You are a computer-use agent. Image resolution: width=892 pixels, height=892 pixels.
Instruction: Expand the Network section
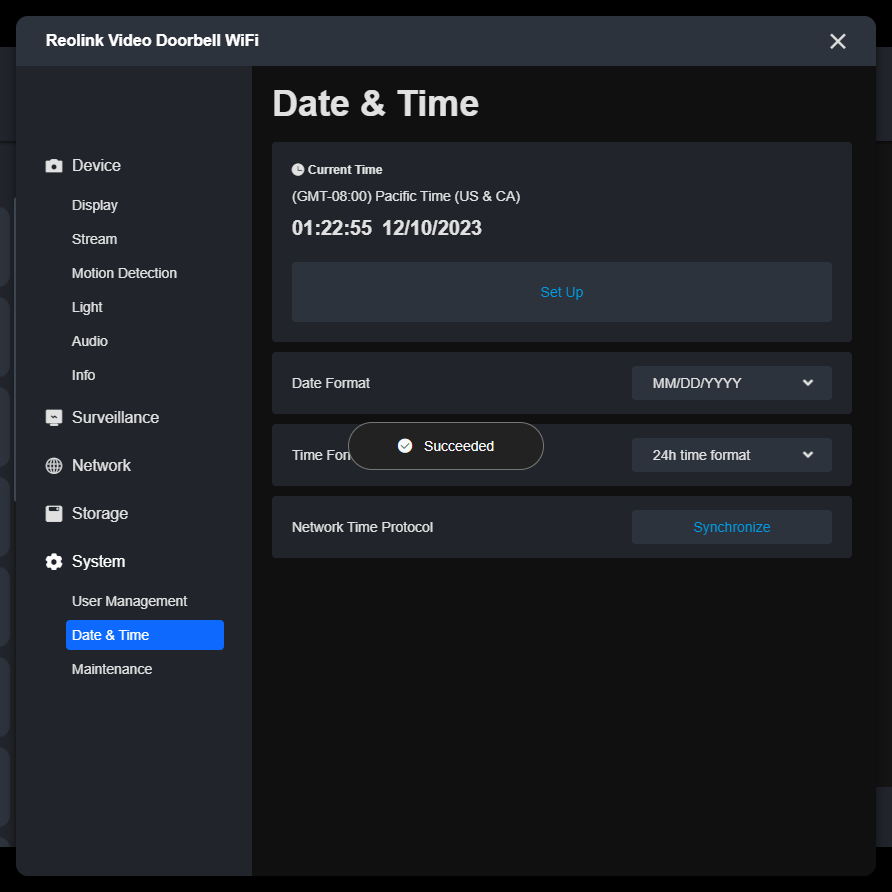point(101,465)
